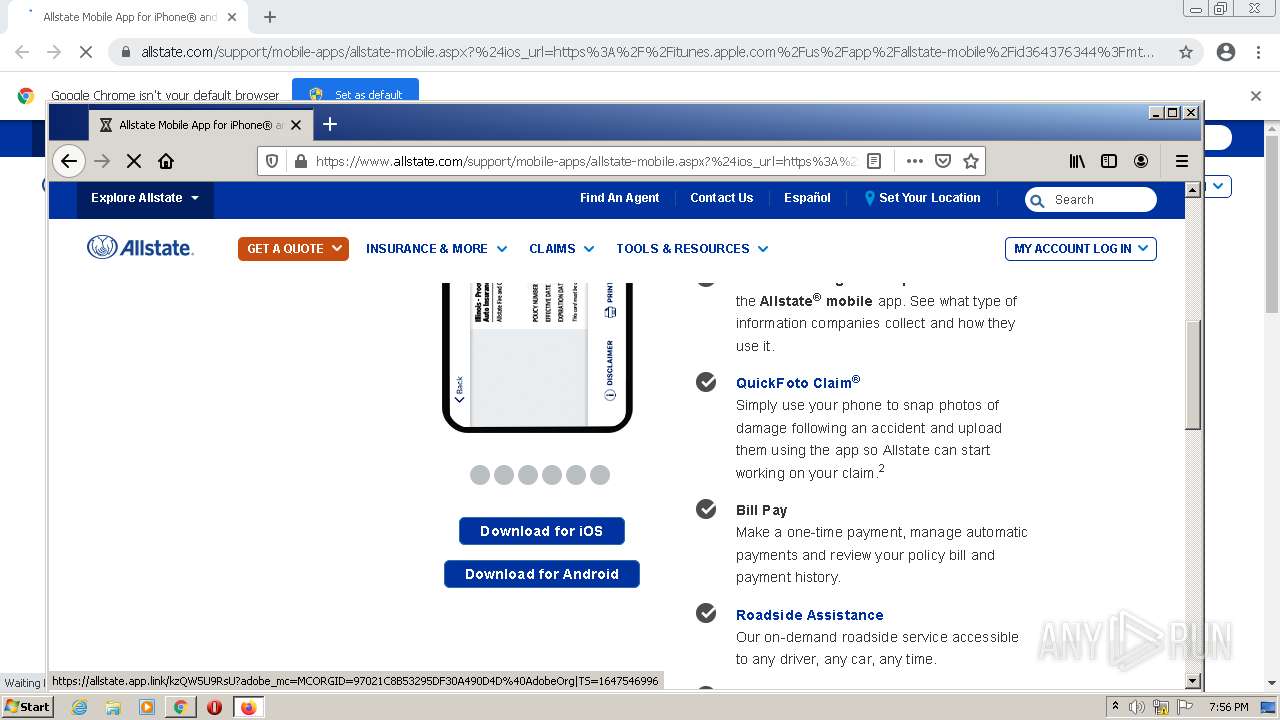Image resolution: width=1280 pixels, height=720 pixels.
Task: Select first carousel dot
Action: (480, 475)
